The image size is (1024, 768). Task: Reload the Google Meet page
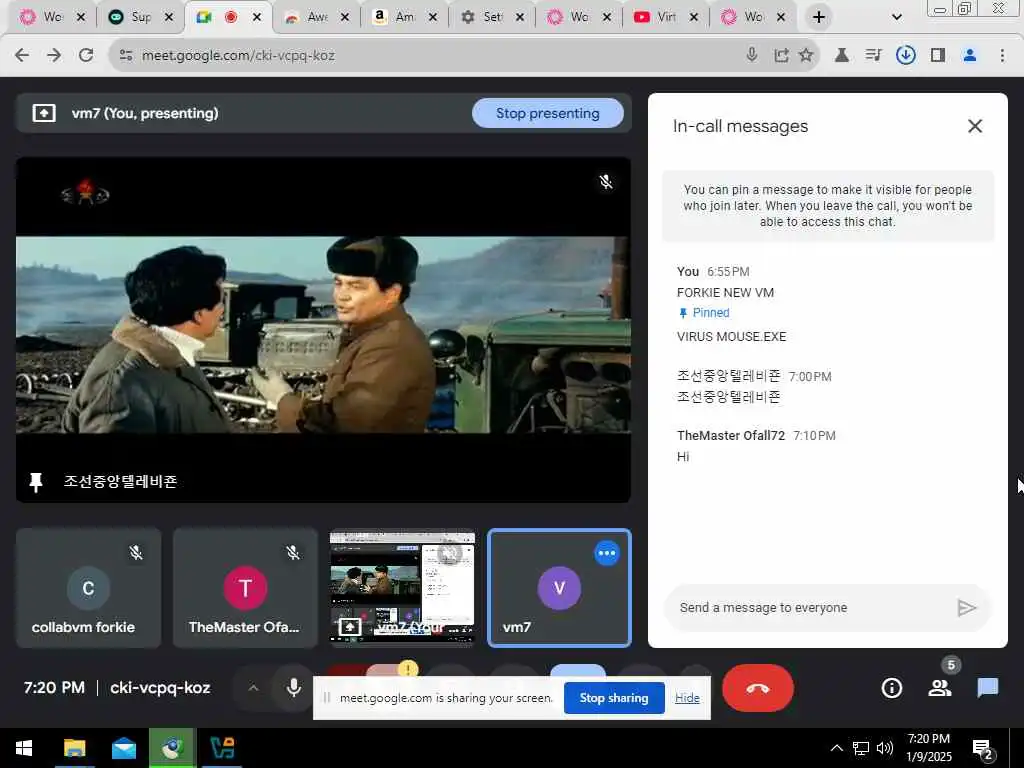click(86, 56)
